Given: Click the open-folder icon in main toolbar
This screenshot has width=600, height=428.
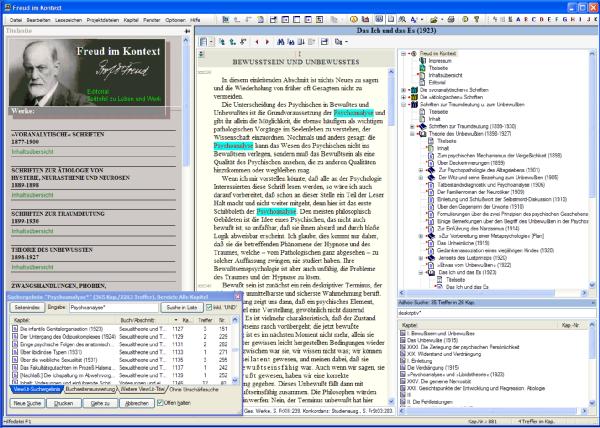Looking at the screenshot, I should tap(434, 19).
